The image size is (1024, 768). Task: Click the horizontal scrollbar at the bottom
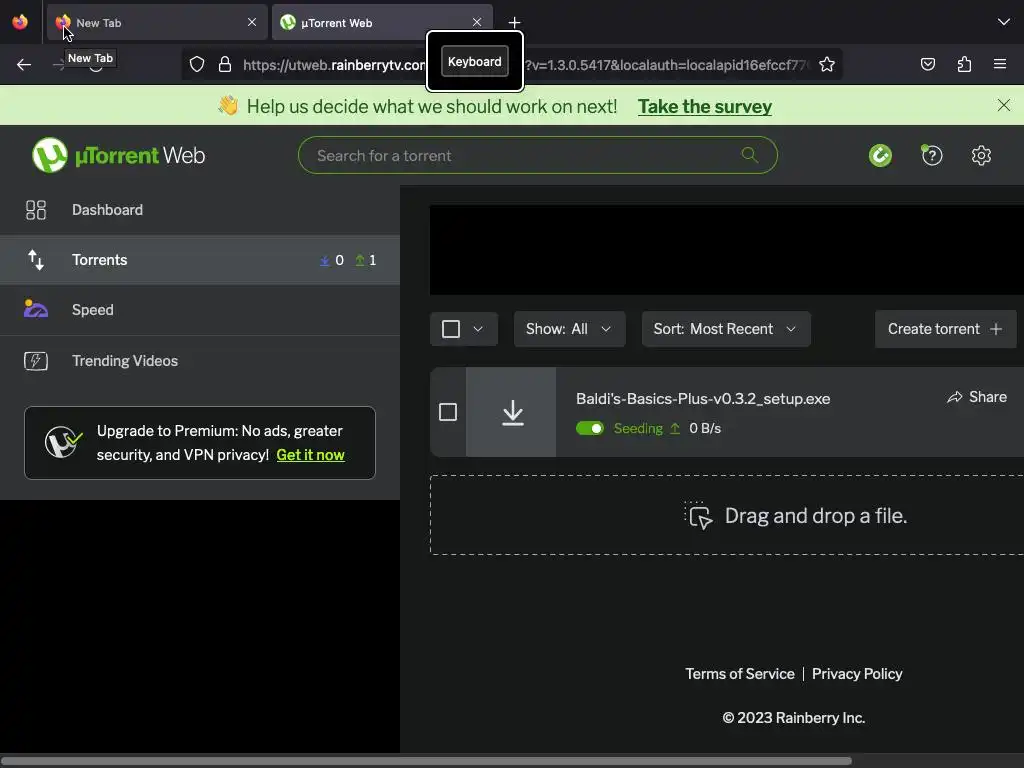click(426, 761)
